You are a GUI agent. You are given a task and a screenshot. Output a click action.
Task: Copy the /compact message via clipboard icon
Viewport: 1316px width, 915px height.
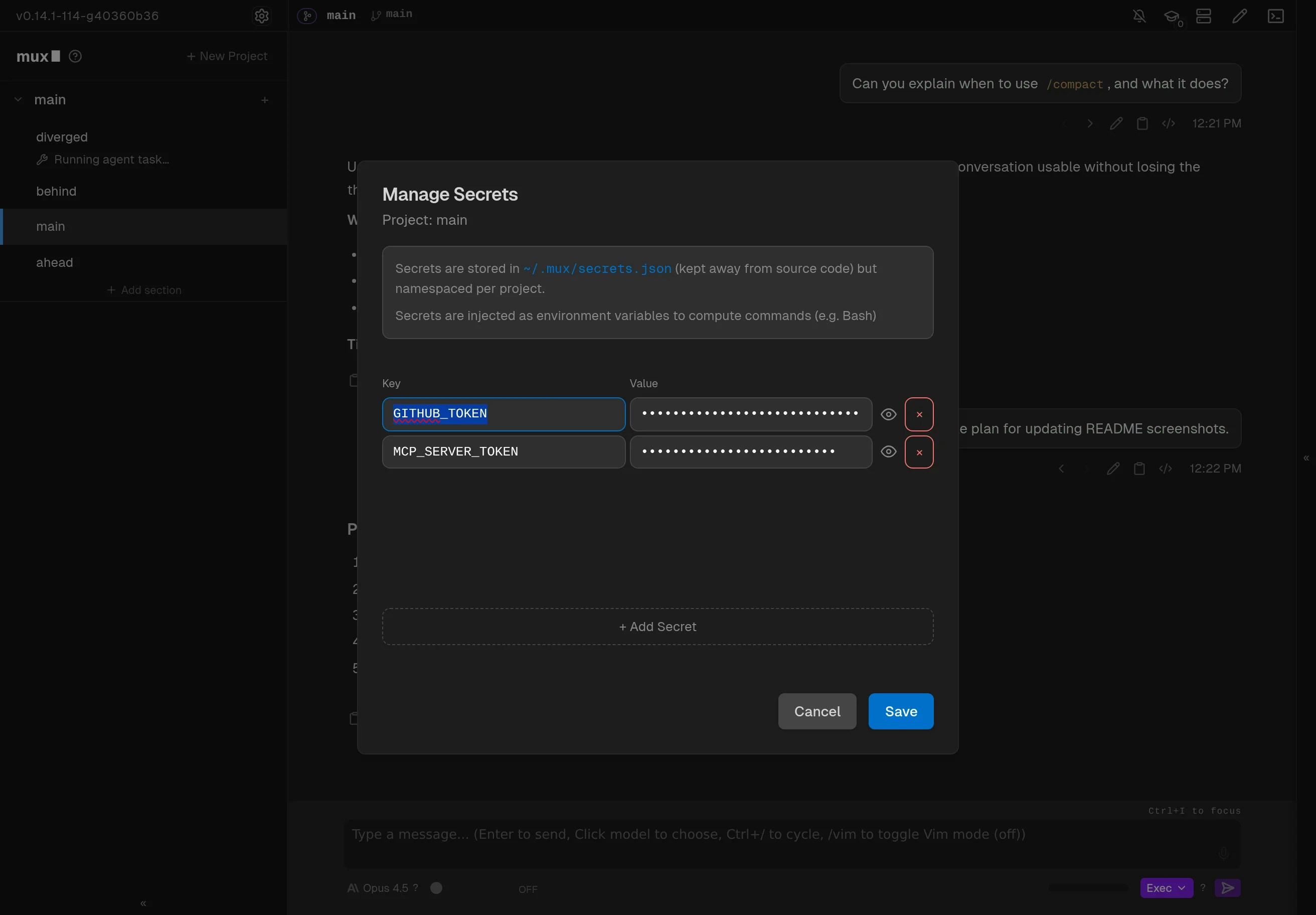[x=1142, y=123]
